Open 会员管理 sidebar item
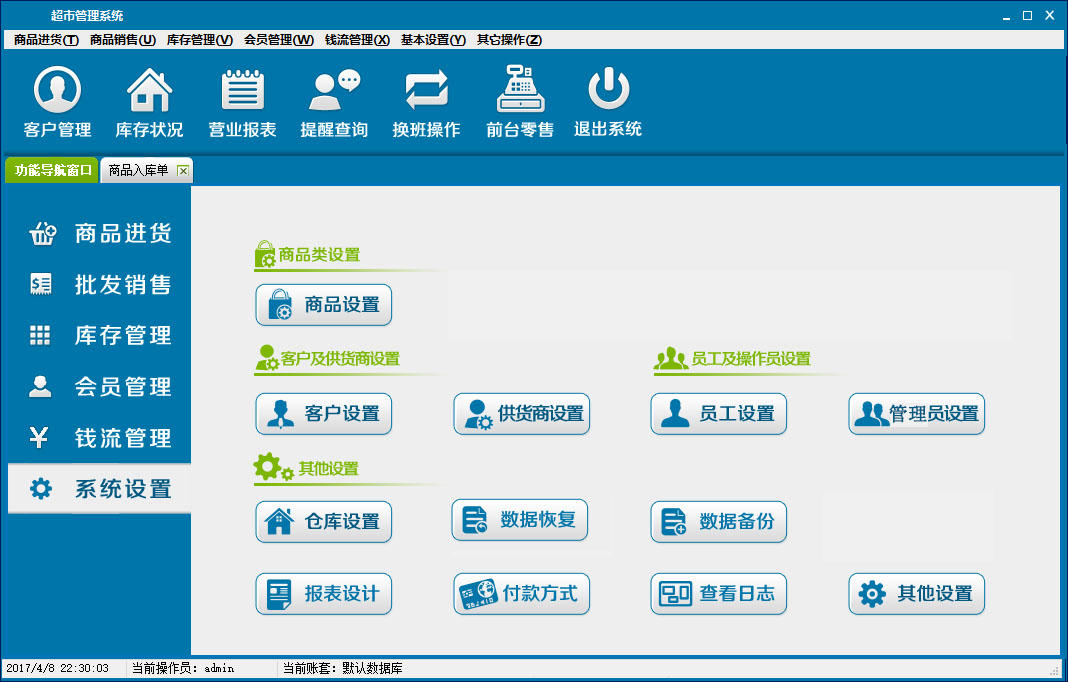Image resolution: width=1068 pixels, height=682 pixels. 99,386
